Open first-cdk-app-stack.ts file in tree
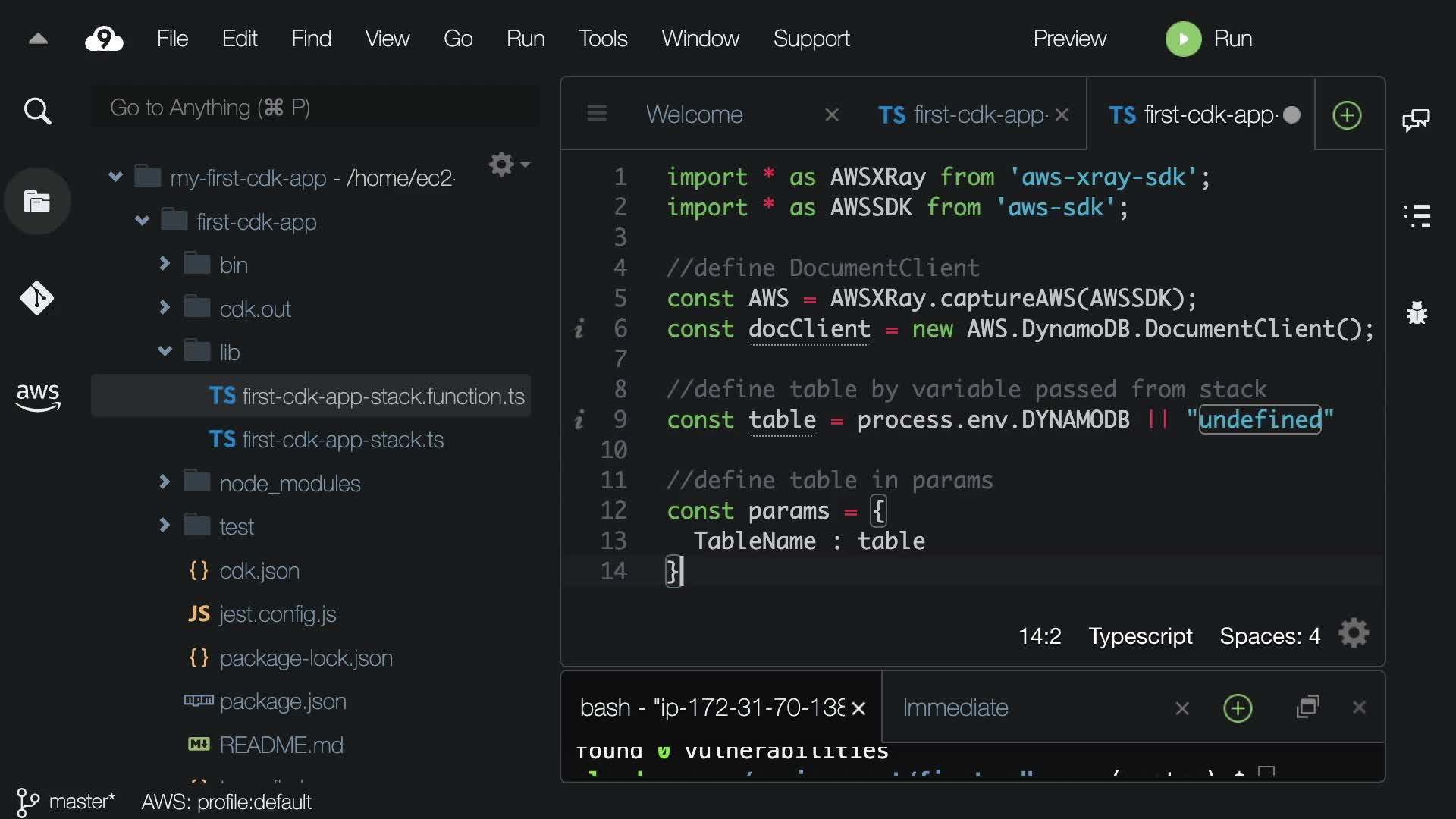This screenshot has width=1456, height=819. 342,440
